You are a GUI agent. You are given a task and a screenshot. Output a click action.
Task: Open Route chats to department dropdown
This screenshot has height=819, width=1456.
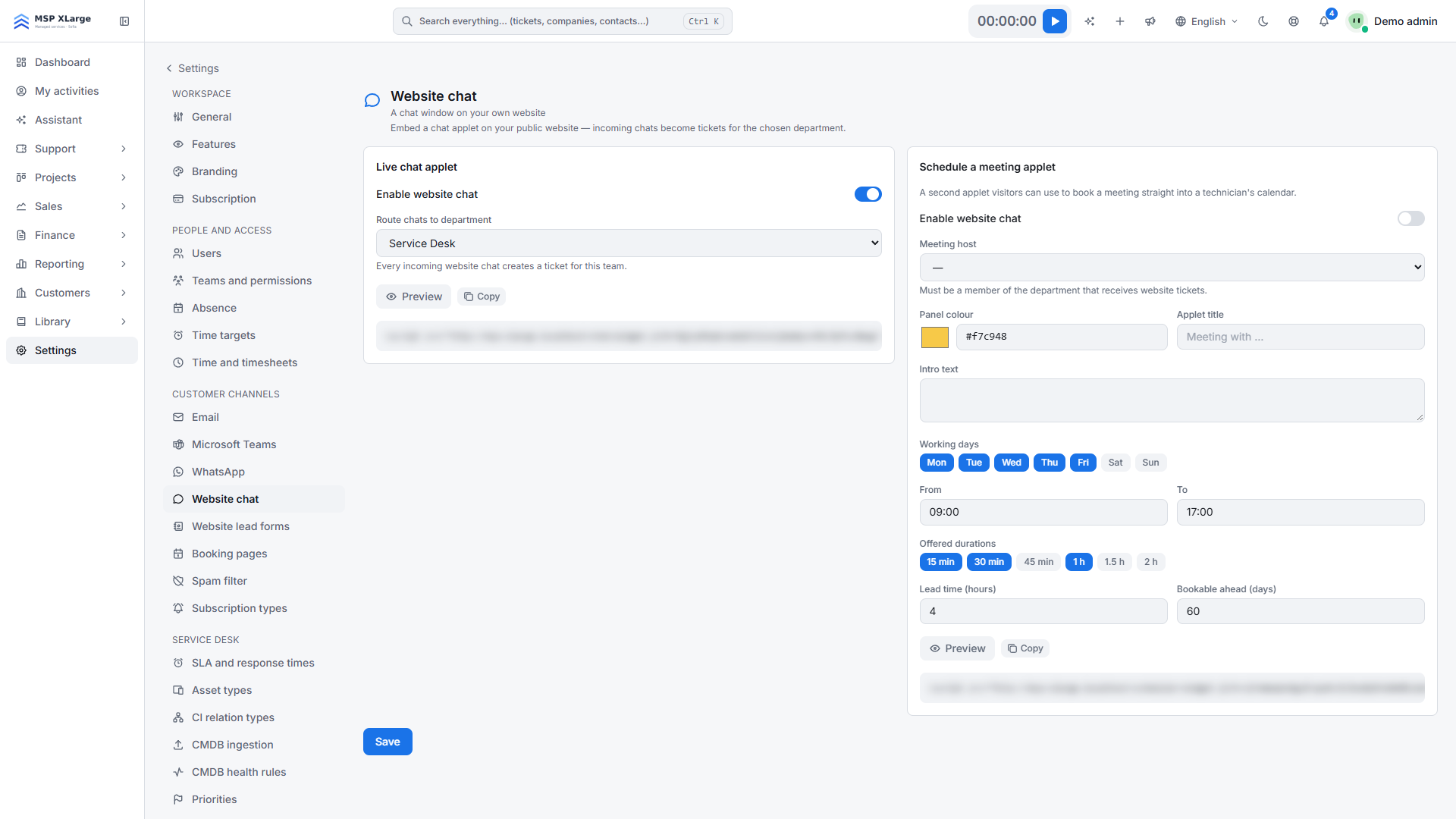tap(629, 243)
